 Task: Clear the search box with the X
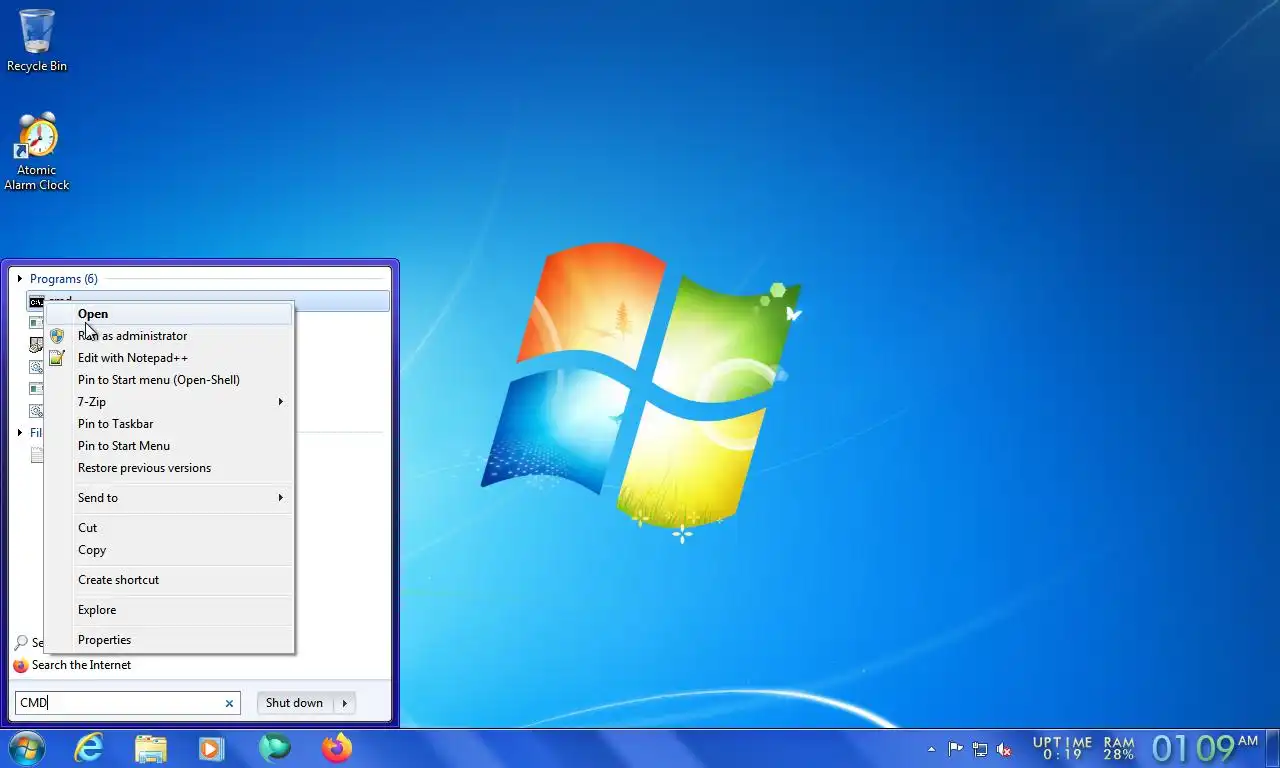click(x=229, y=703)
